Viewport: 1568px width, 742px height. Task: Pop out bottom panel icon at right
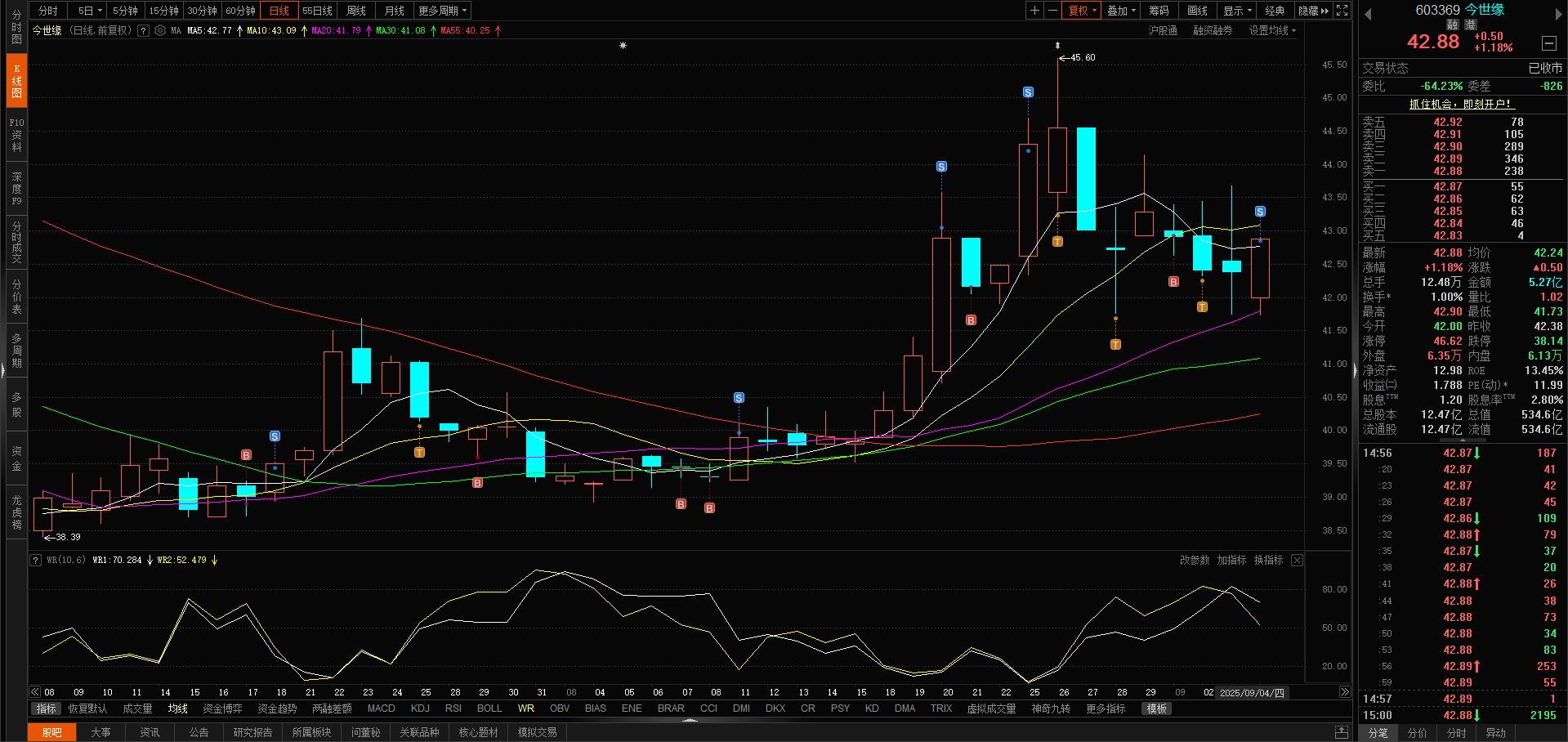point(1342,732)
